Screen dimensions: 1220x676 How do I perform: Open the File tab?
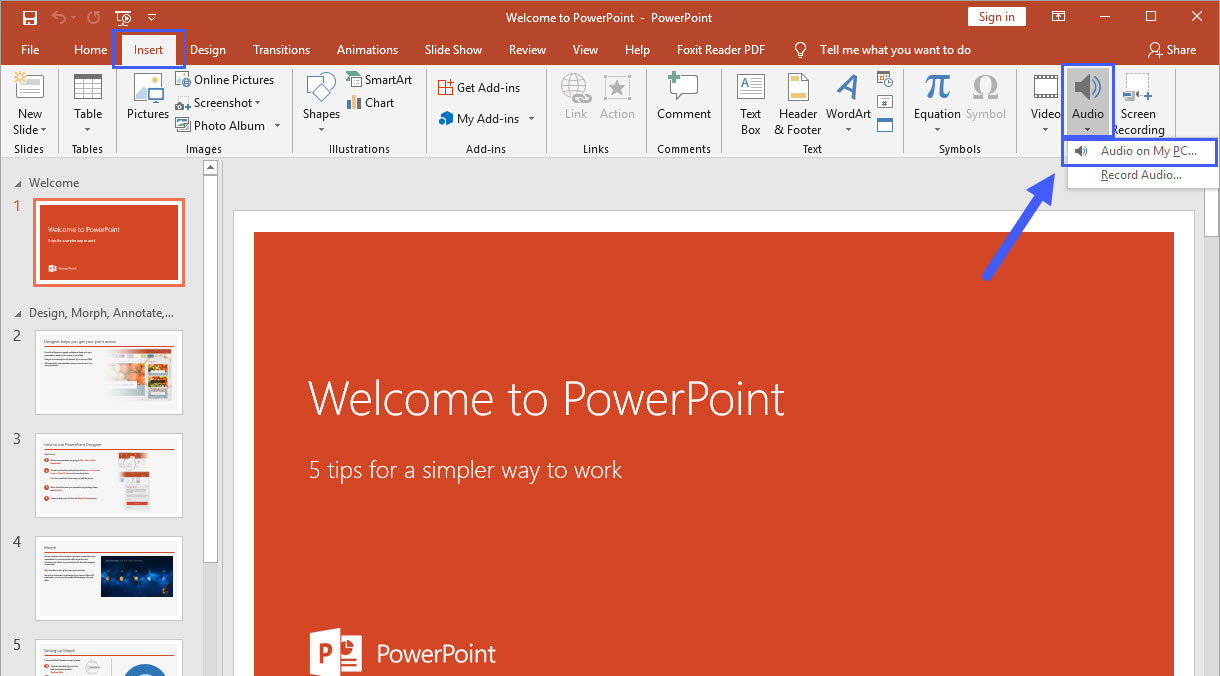coord(30,50)
